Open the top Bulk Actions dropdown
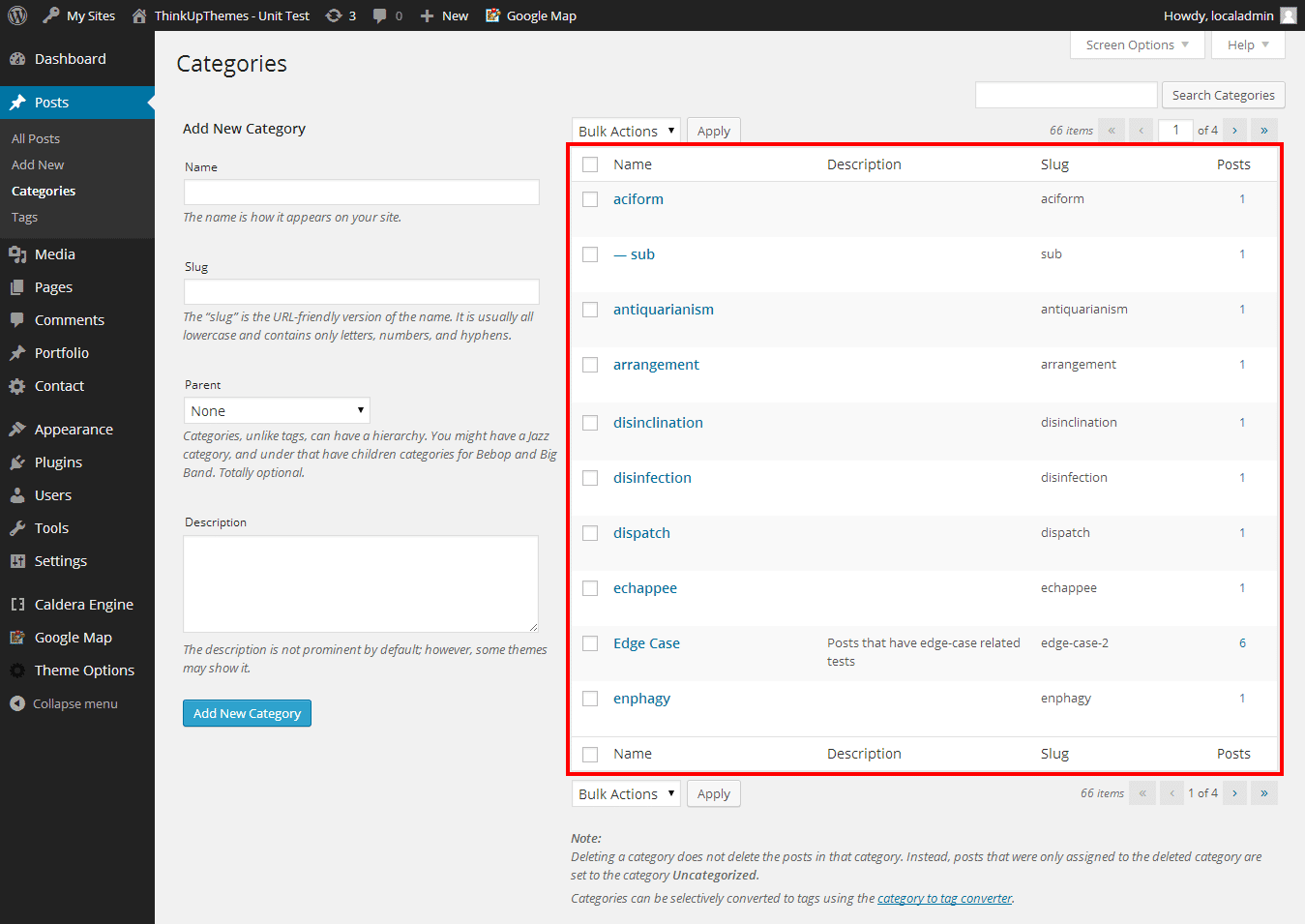The height and width of the screenshot is (924, 1305). pyautogui.click(x=626, y=131)
